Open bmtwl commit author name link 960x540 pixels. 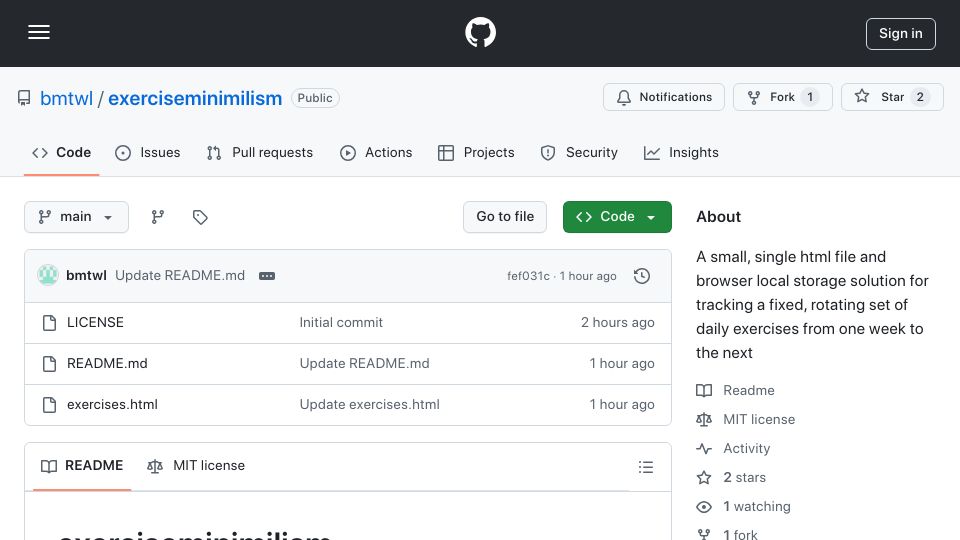86,276
